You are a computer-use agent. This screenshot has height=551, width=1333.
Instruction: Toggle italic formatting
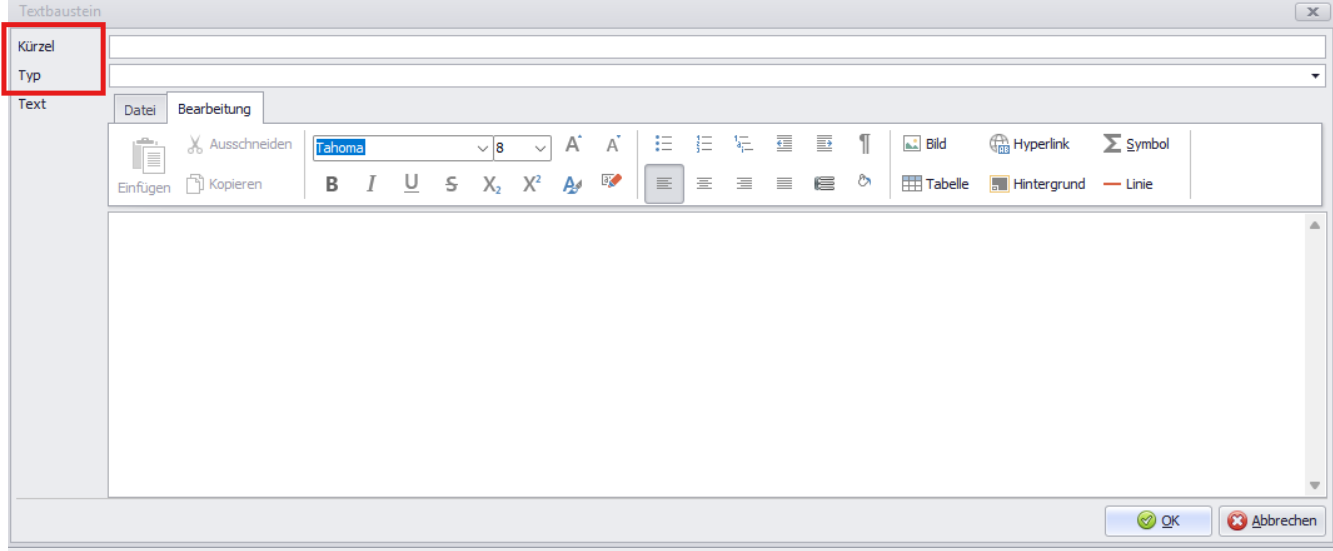371,184
